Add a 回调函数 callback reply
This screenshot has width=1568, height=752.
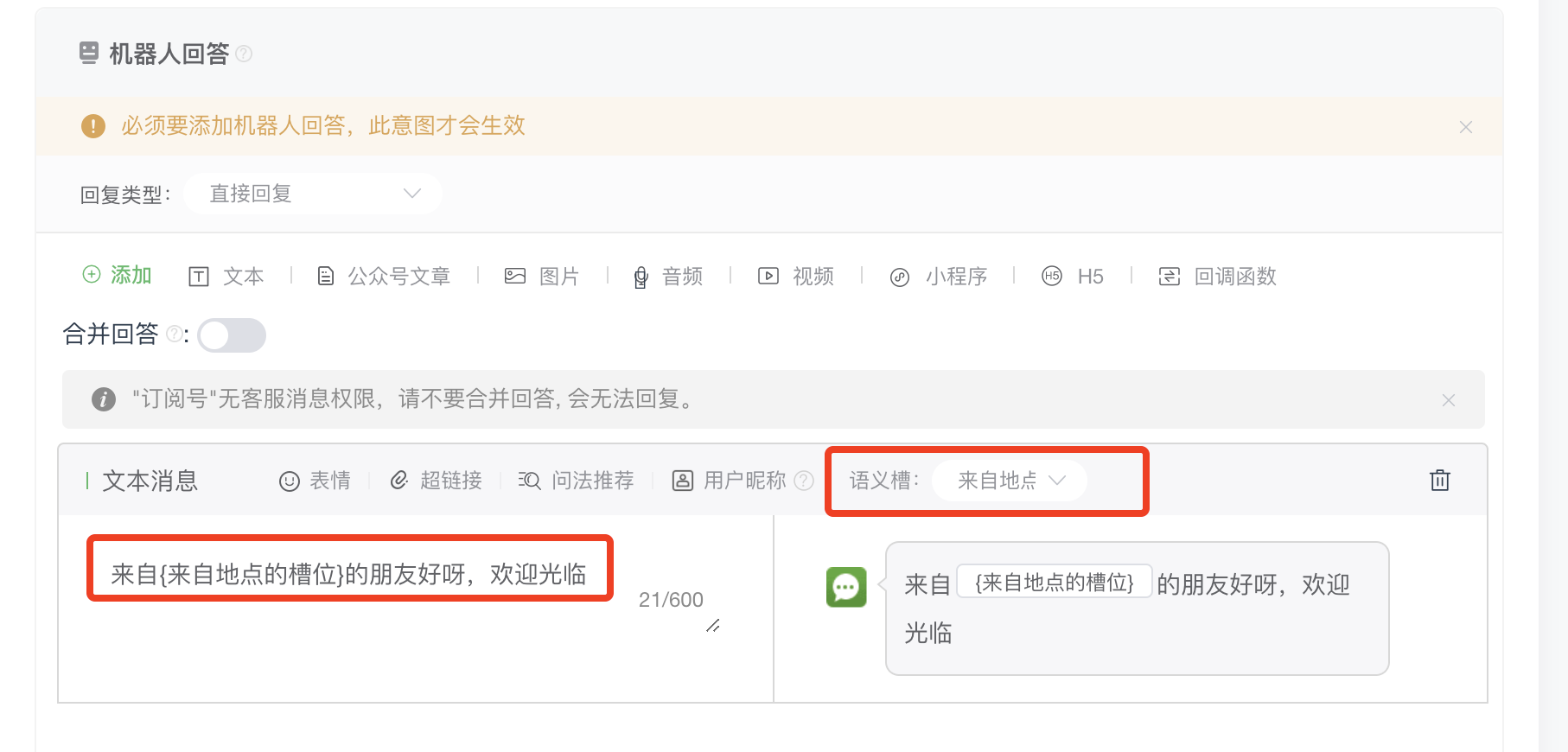click(x=1217, y=277)
